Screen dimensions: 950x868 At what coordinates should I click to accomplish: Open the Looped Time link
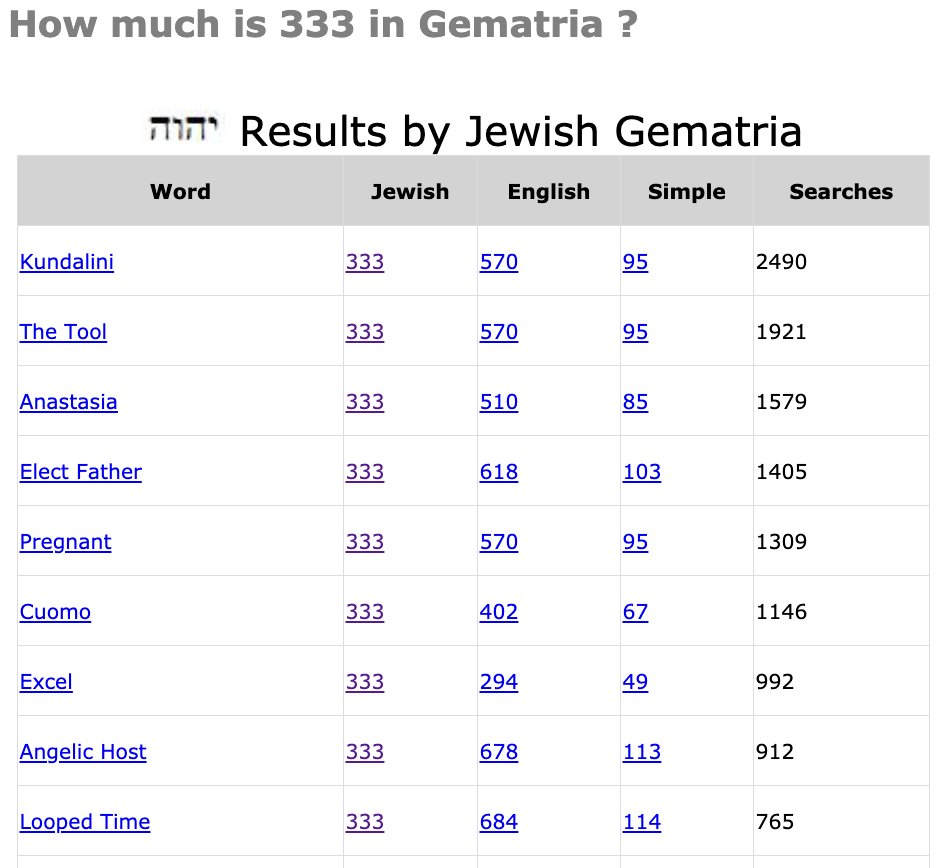[85, 822]
